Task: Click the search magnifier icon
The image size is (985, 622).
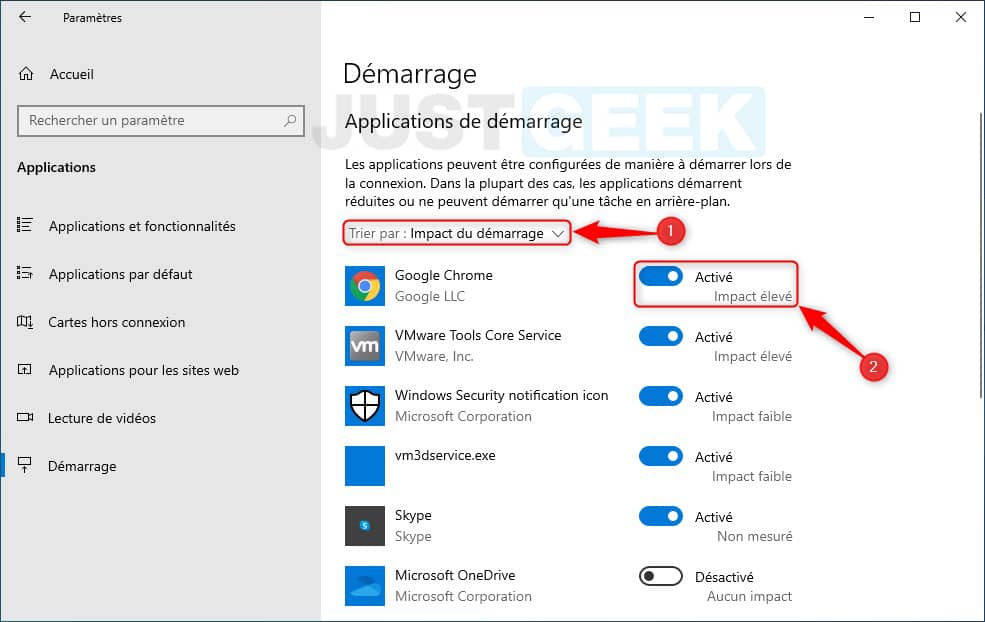Action: [290, 120]
